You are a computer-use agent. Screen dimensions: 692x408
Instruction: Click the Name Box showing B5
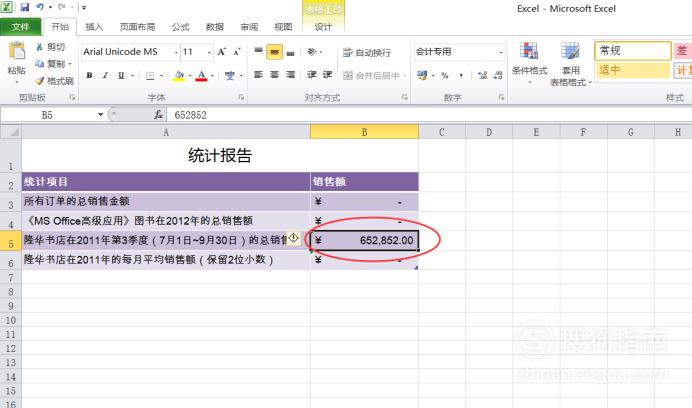(x=48, y=115)
